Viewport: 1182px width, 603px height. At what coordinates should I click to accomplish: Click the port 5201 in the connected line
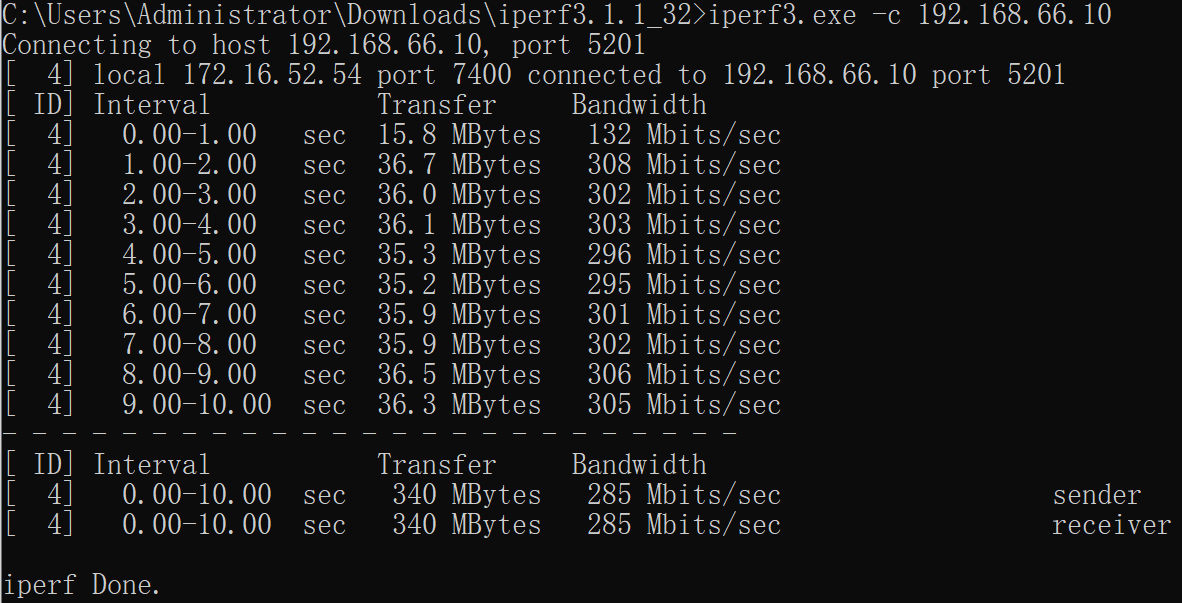point(998,75)
